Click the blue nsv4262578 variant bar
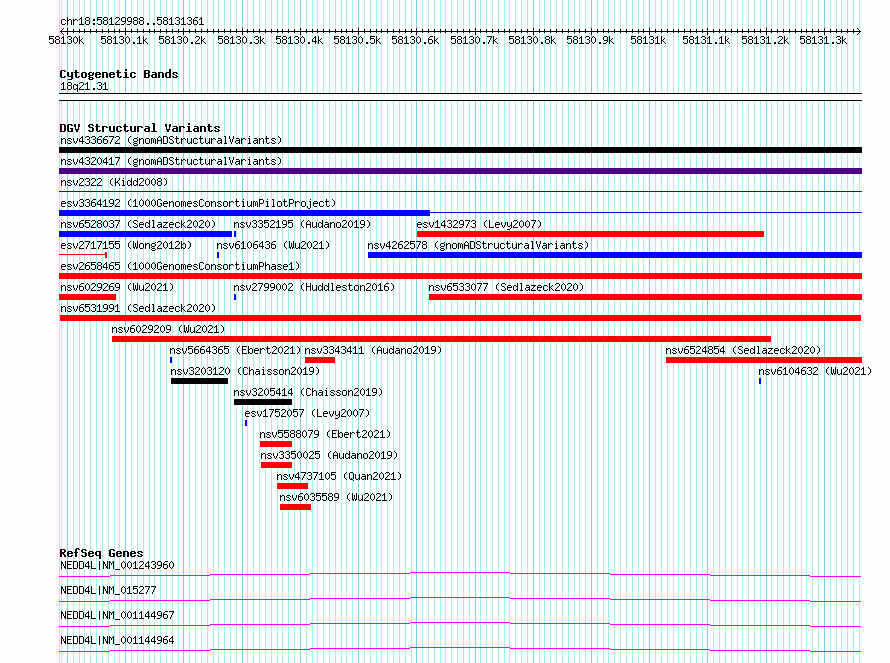The image size is (890, 663). point(615,255)
